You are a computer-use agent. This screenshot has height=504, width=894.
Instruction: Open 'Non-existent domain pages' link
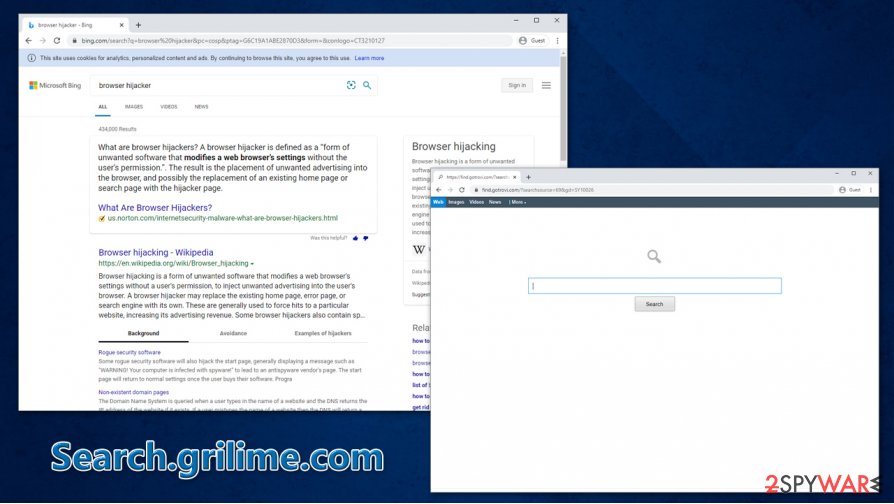coord(133,392)
